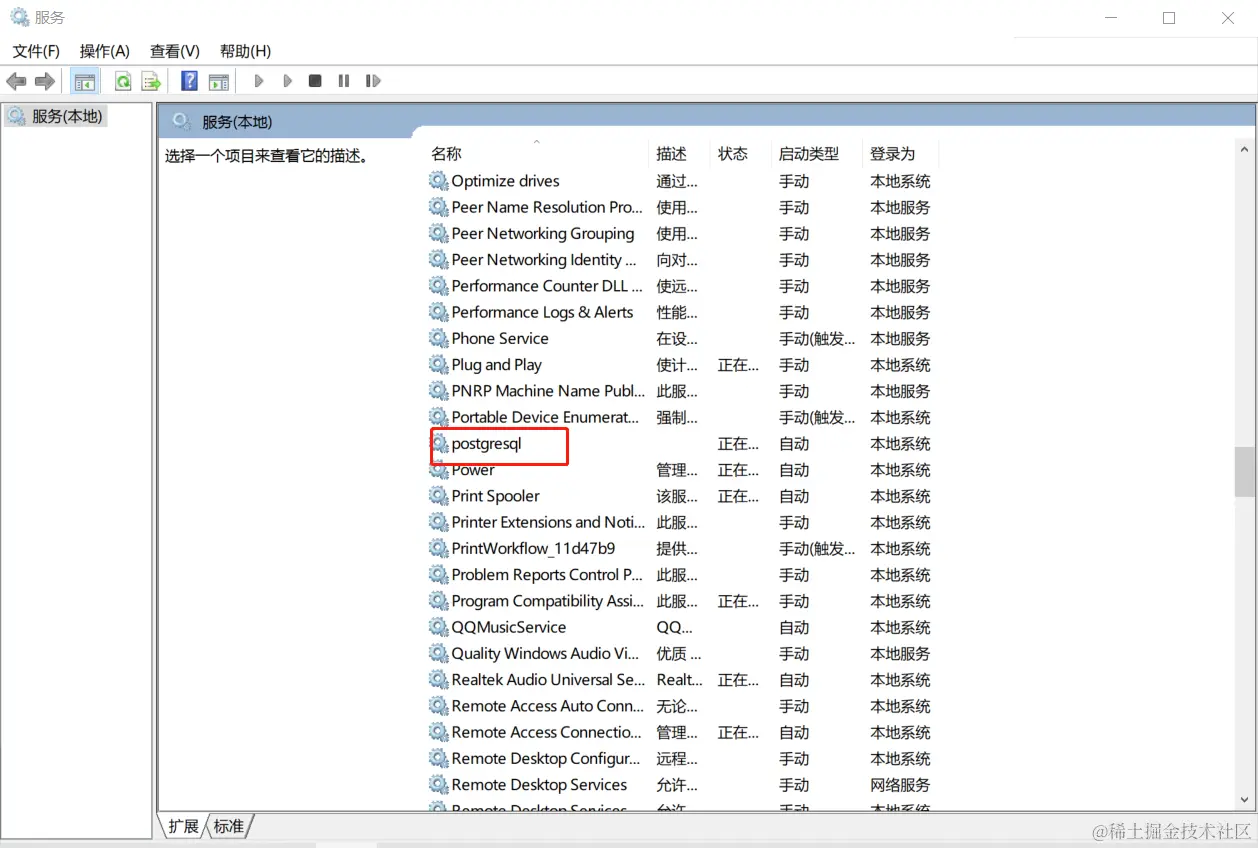Click the Stop Service square icon
Viewport: 1258px width, 848px height.
315,81
